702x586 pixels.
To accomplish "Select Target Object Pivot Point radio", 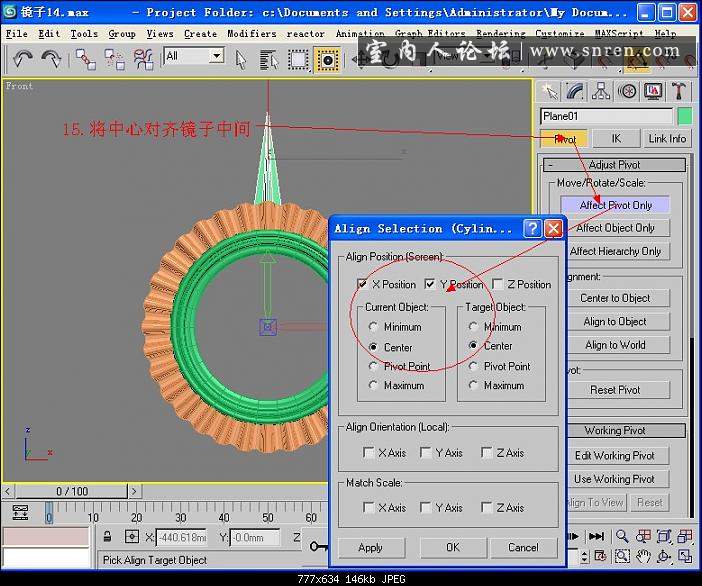I will tap(473, 366).
